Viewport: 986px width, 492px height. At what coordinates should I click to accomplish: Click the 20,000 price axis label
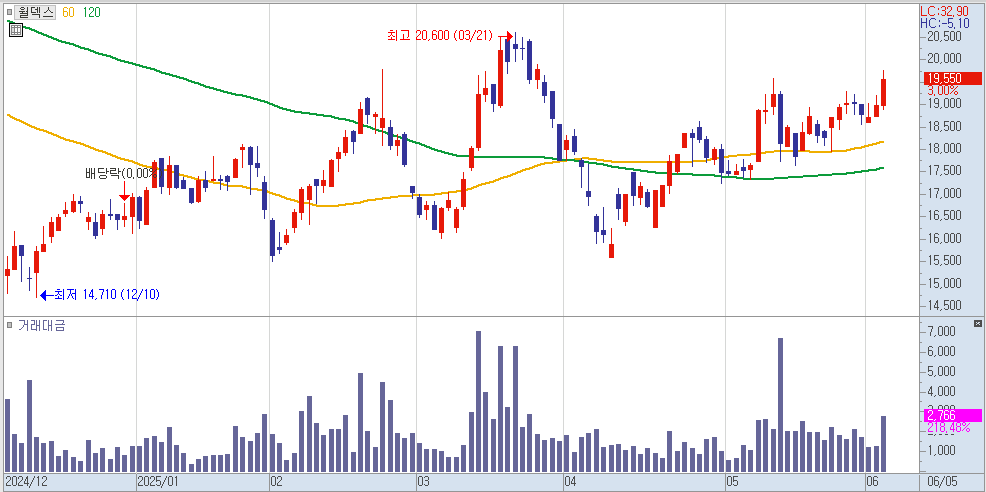tap(943, 59)
